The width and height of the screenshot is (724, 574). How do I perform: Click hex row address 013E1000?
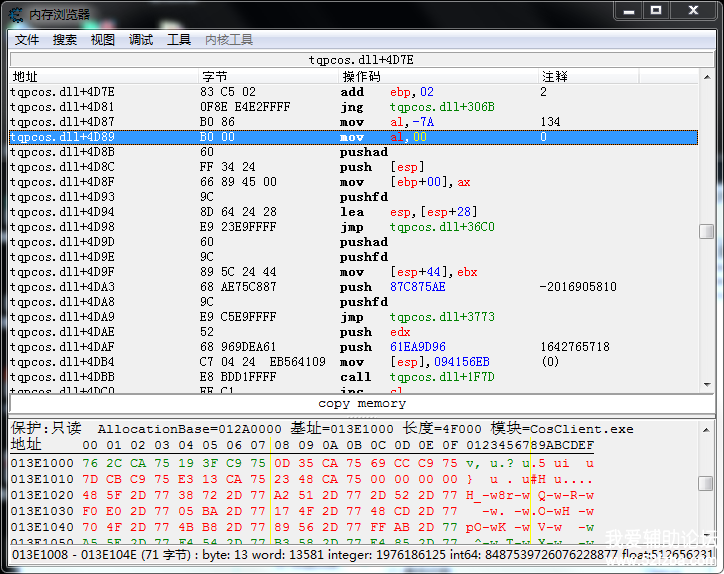tap(42, 463)
